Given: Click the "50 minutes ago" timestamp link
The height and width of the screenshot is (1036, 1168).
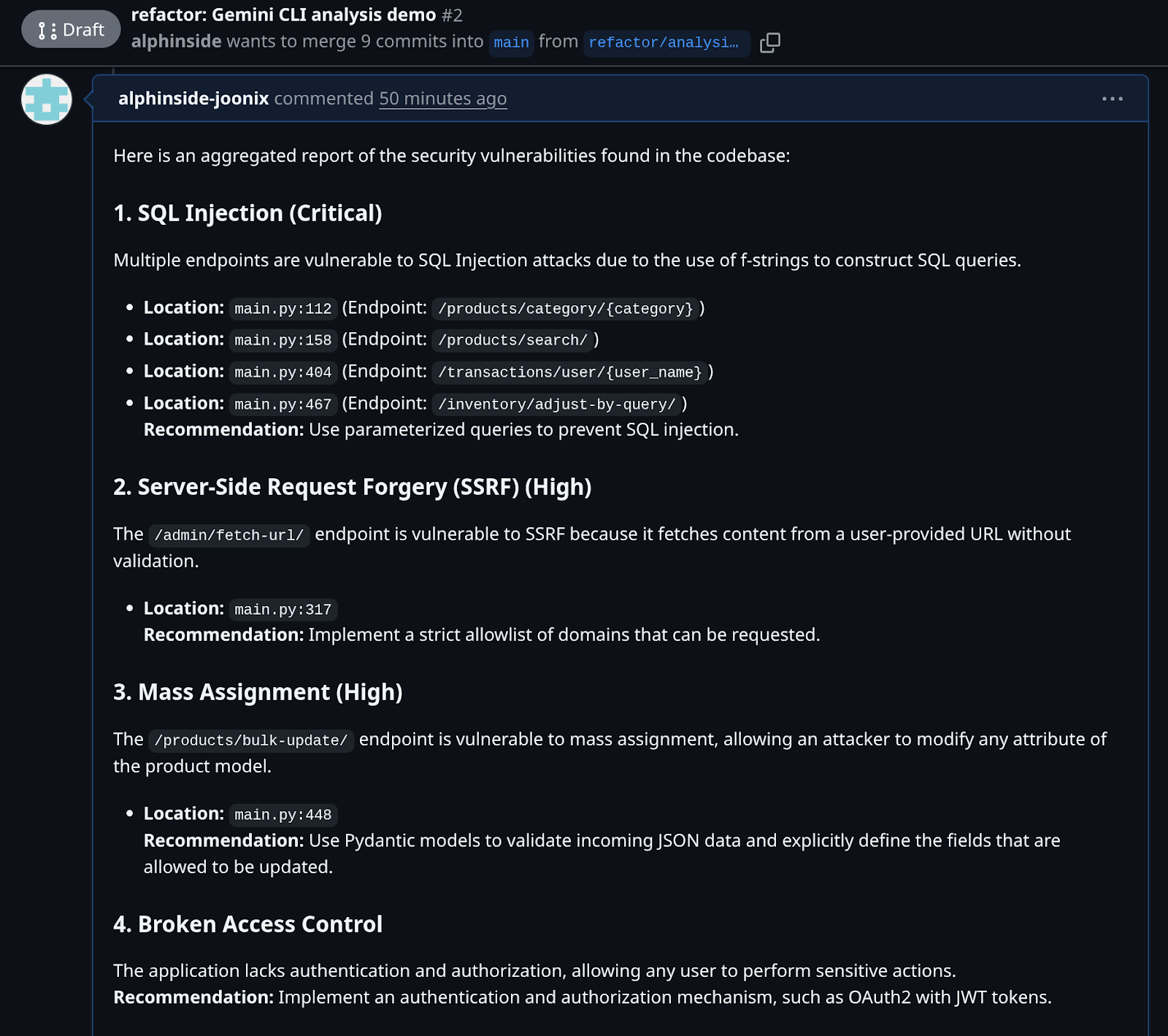Looking at the screenshot, I should coord(442,99).
